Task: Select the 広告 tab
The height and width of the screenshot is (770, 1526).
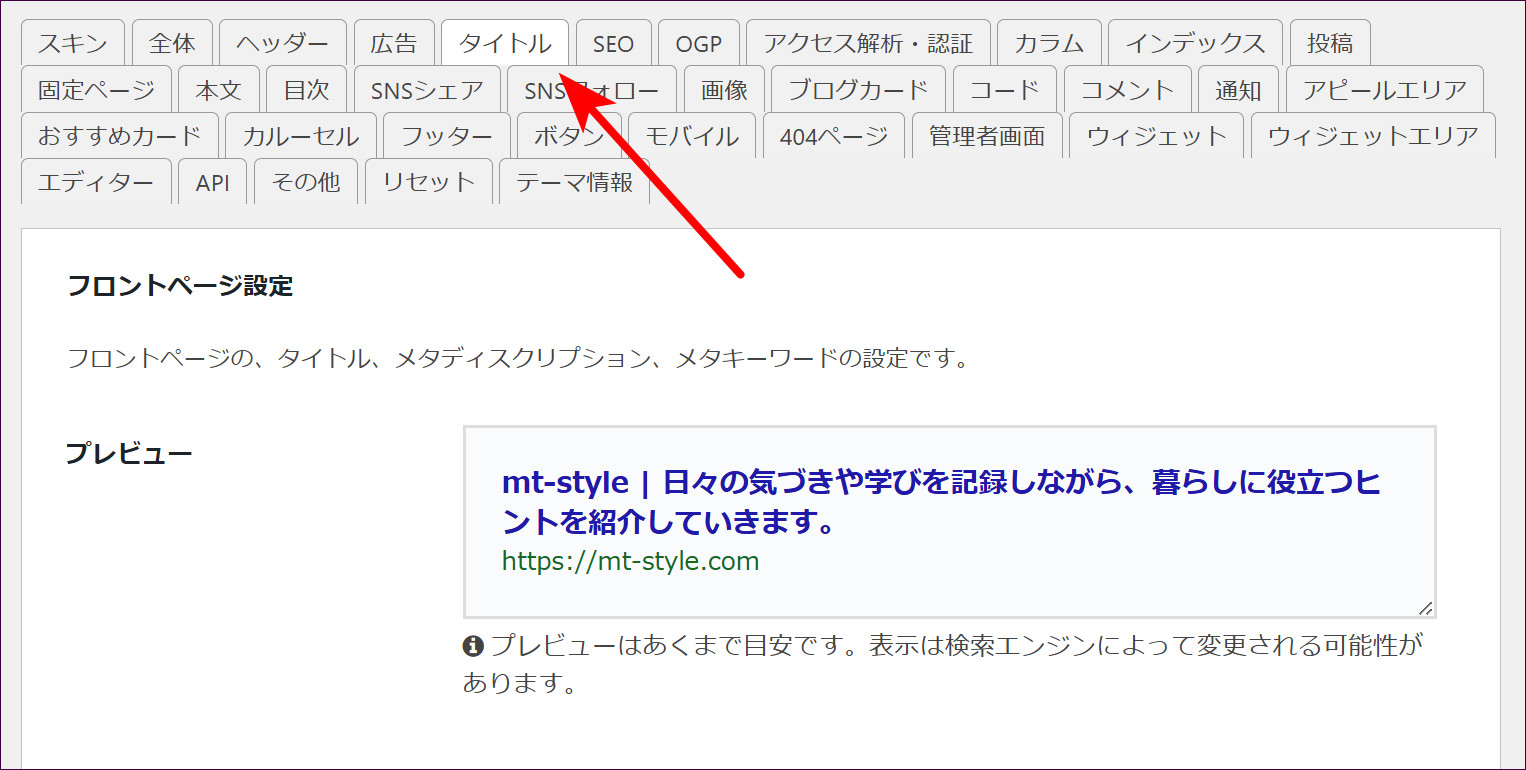Action: point(394,44)
